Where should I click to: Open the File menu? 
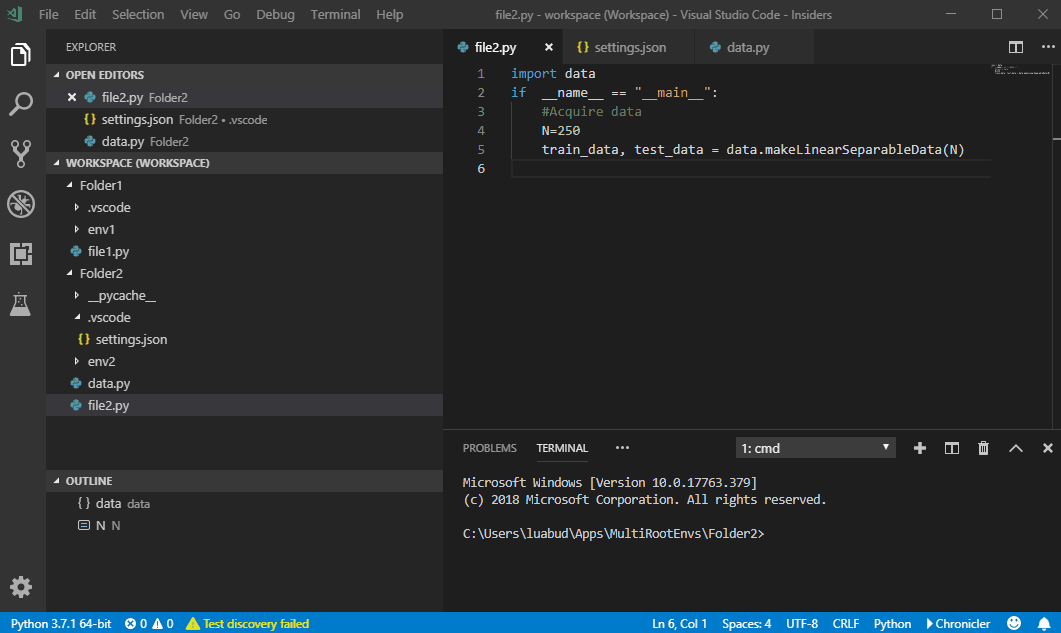[49, 14]
